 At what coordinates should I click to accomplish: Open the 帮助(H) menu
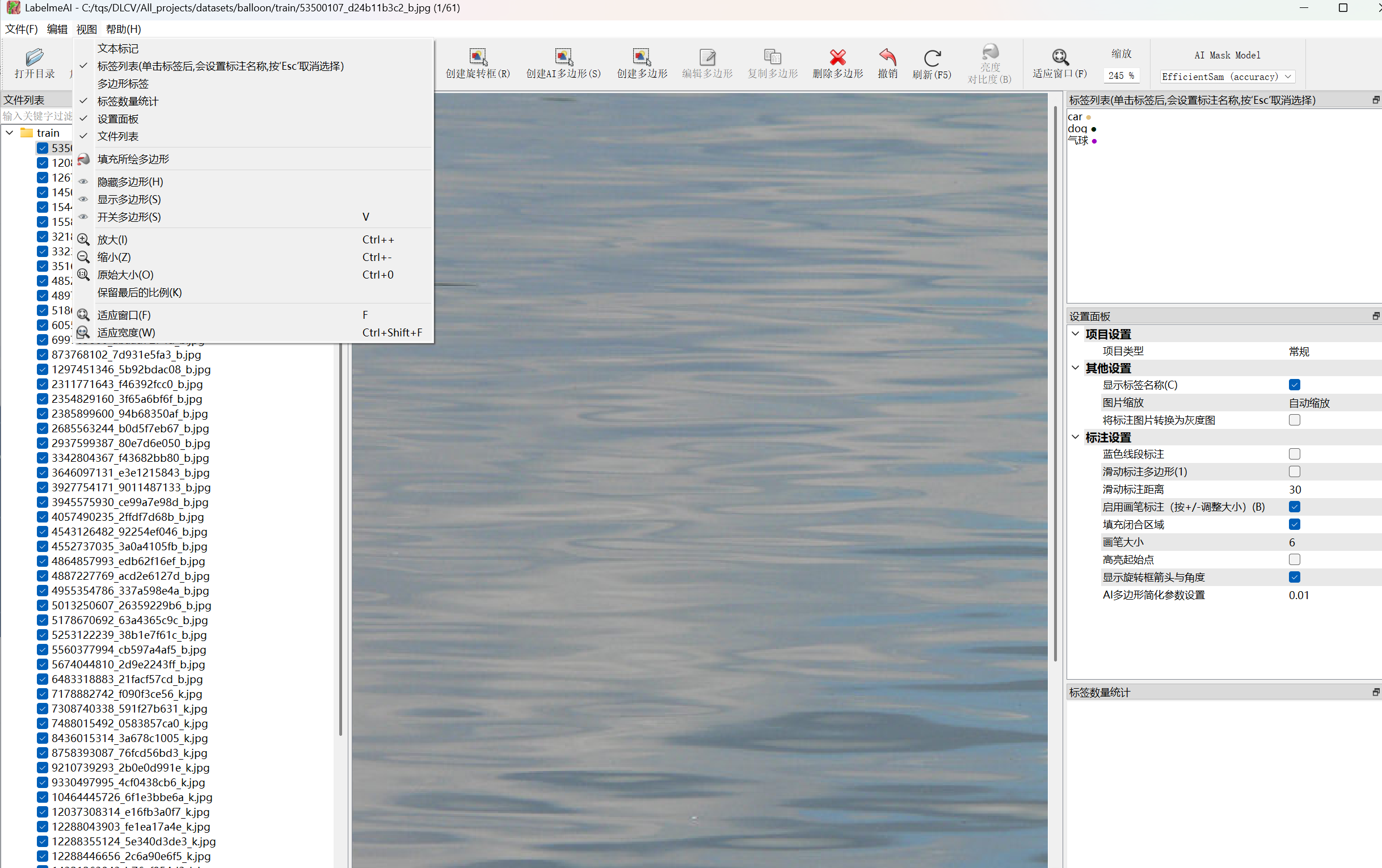(x=123, y=29)
